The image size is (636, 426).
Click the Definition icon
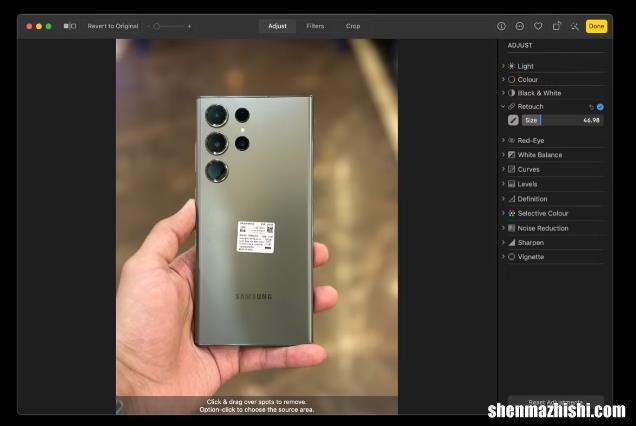click(x=511, y=199)
